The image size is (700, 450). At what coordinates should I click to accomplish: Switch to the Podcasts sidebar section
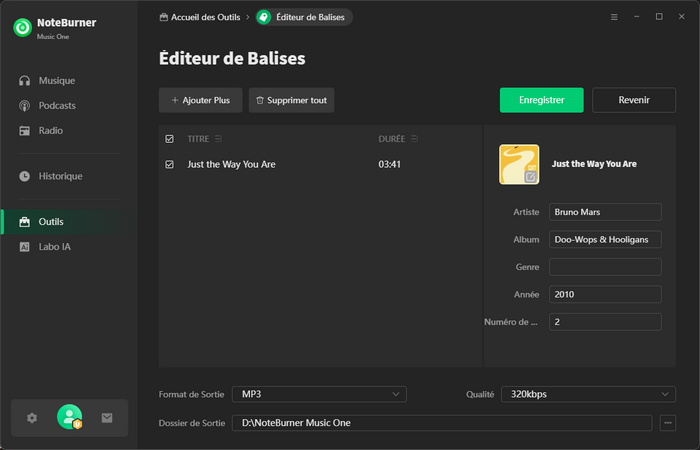[57, 105]
